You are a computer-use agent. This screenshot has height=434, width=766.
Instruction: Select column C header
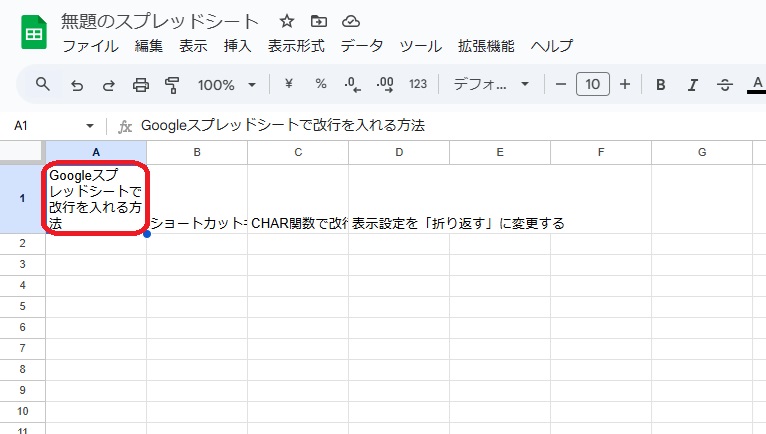(298, 152)
